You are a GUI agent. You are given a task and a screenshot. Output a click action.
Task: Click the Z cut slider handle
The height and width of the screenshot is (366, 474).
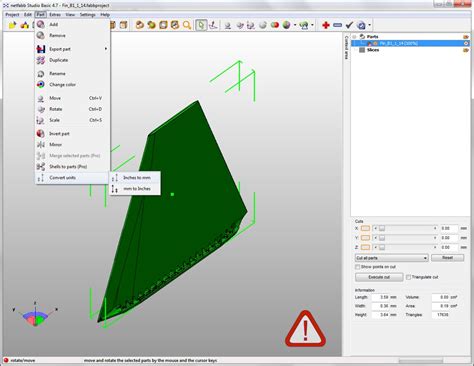pyautogui.click(x=382, y=247)
